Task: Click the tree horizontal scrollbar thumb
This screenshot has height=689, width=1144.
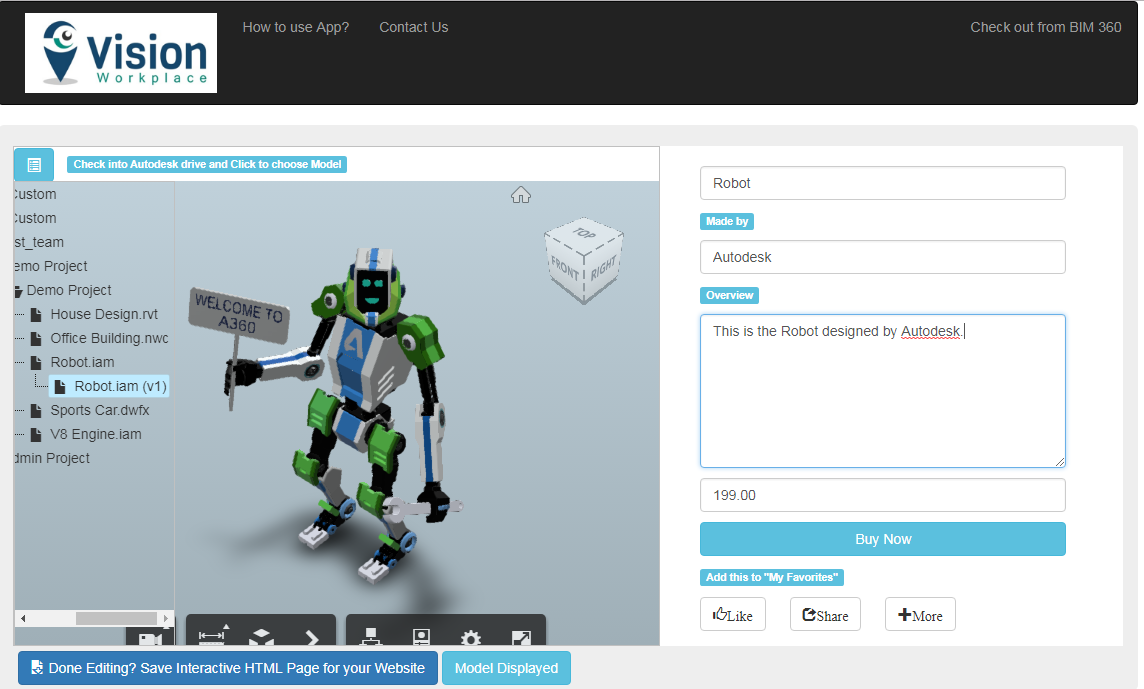Action: [x=117, y=619]
